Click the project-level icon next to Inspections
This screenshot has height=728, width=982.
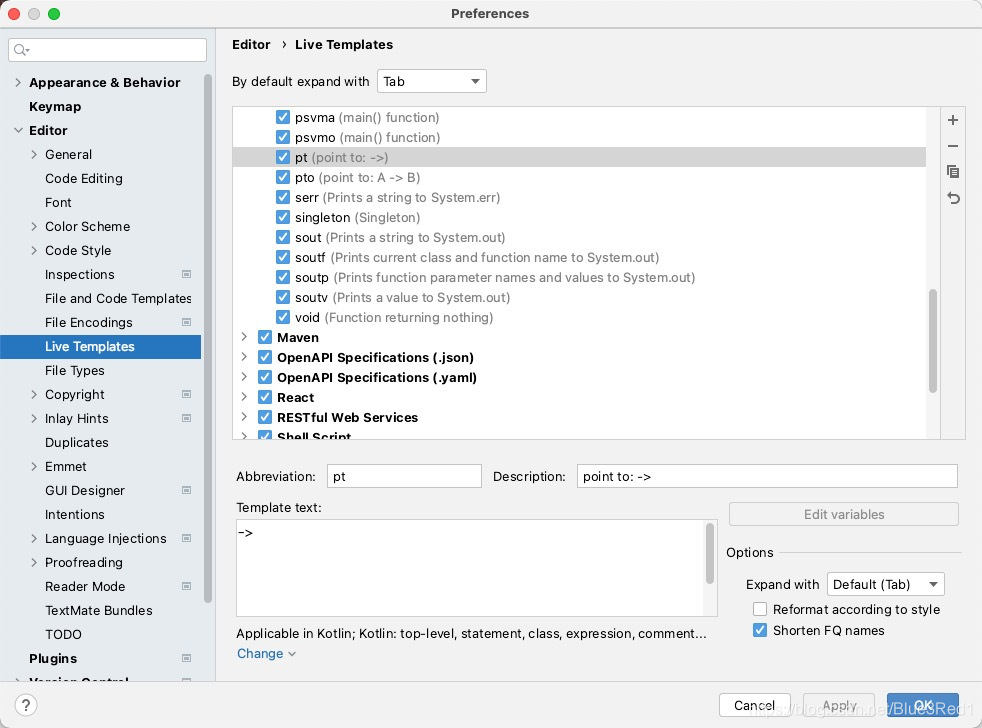[186, 274]
